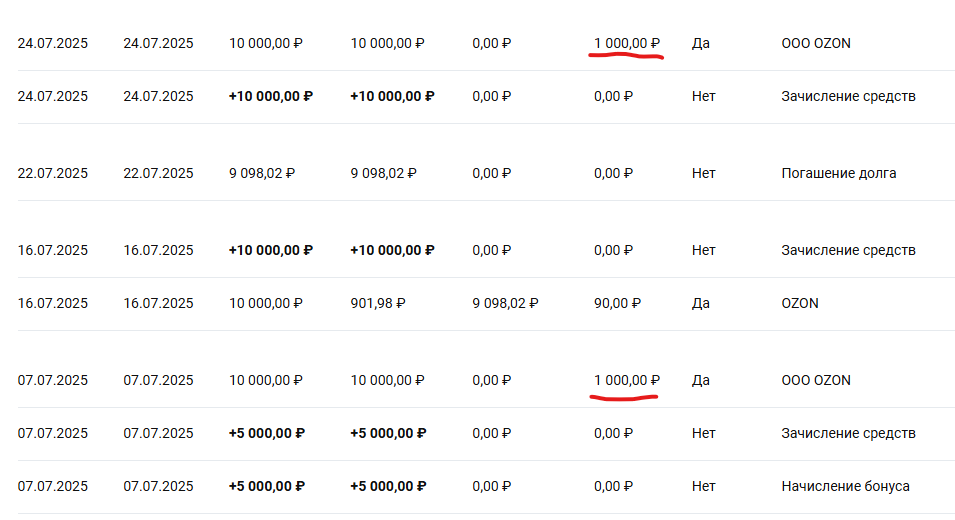Click 9 098,02 ₽ in the 16.07.2025 OZON row
955x520 pixels.
coord(505,303)
